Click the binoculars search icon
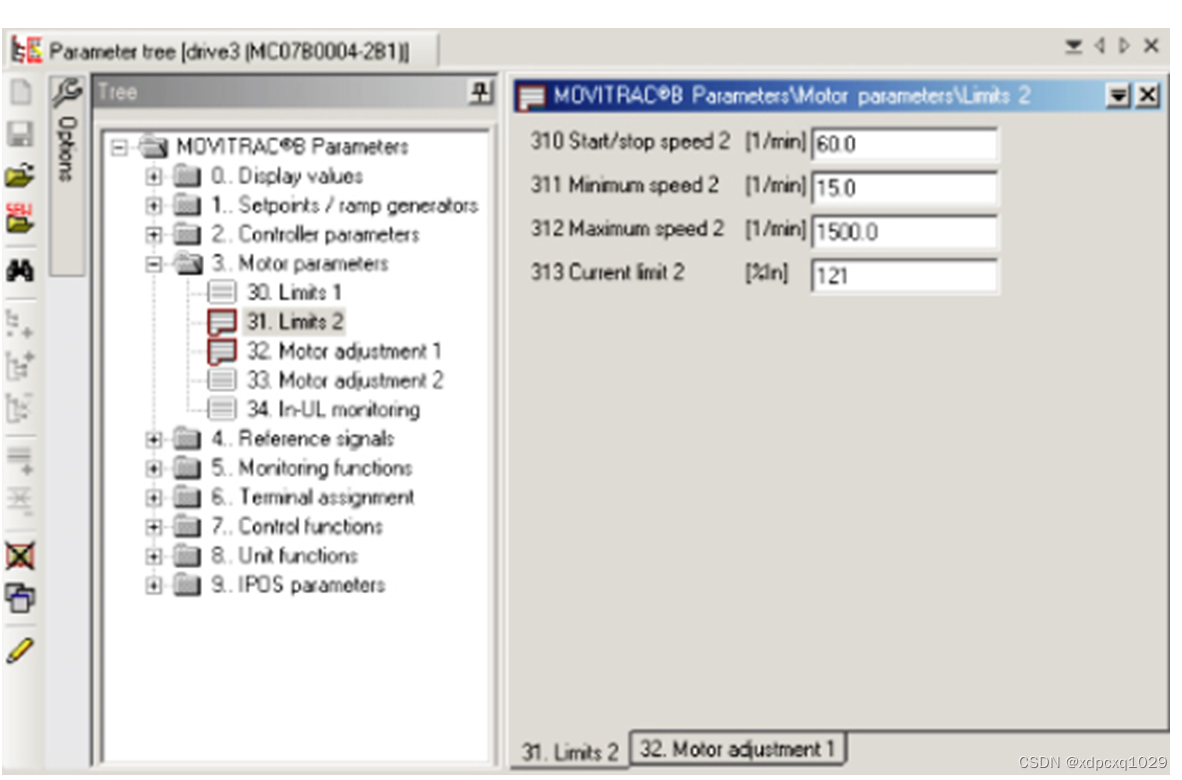1182x780 pixels. point(20,271)
